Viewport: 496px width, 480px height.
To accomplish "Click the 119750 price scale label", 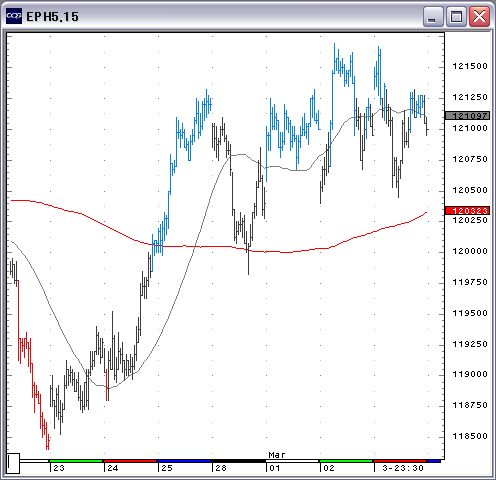I will click(470, 282).
